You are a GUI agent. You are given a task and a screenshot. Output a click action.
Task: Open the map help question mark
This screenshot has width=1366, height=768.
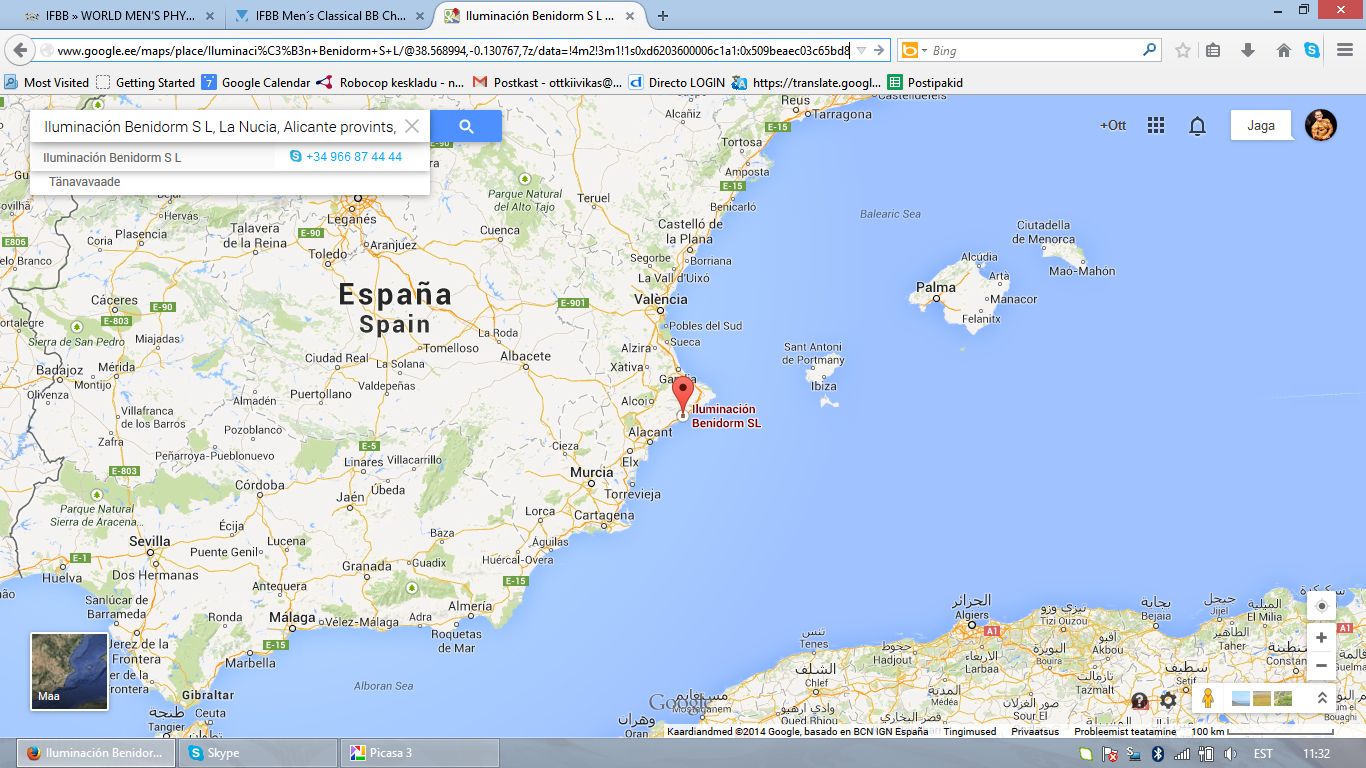(x=1139, y=700)
